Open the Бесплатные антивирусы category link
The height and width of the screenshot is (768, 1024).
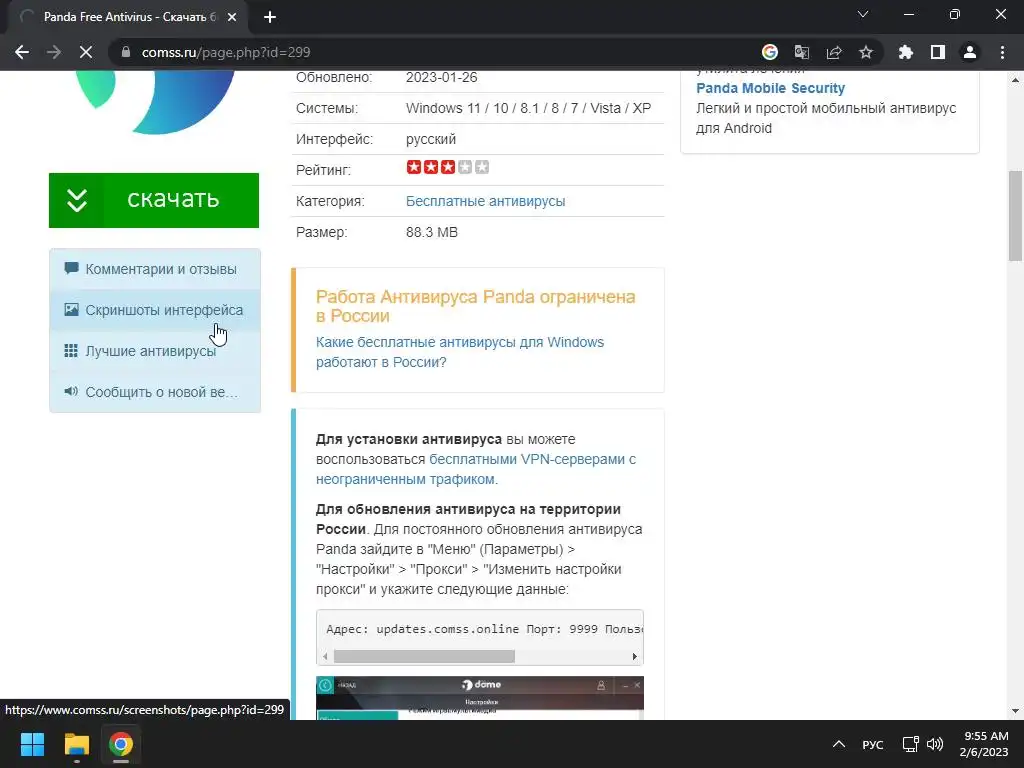click(485, 201)
